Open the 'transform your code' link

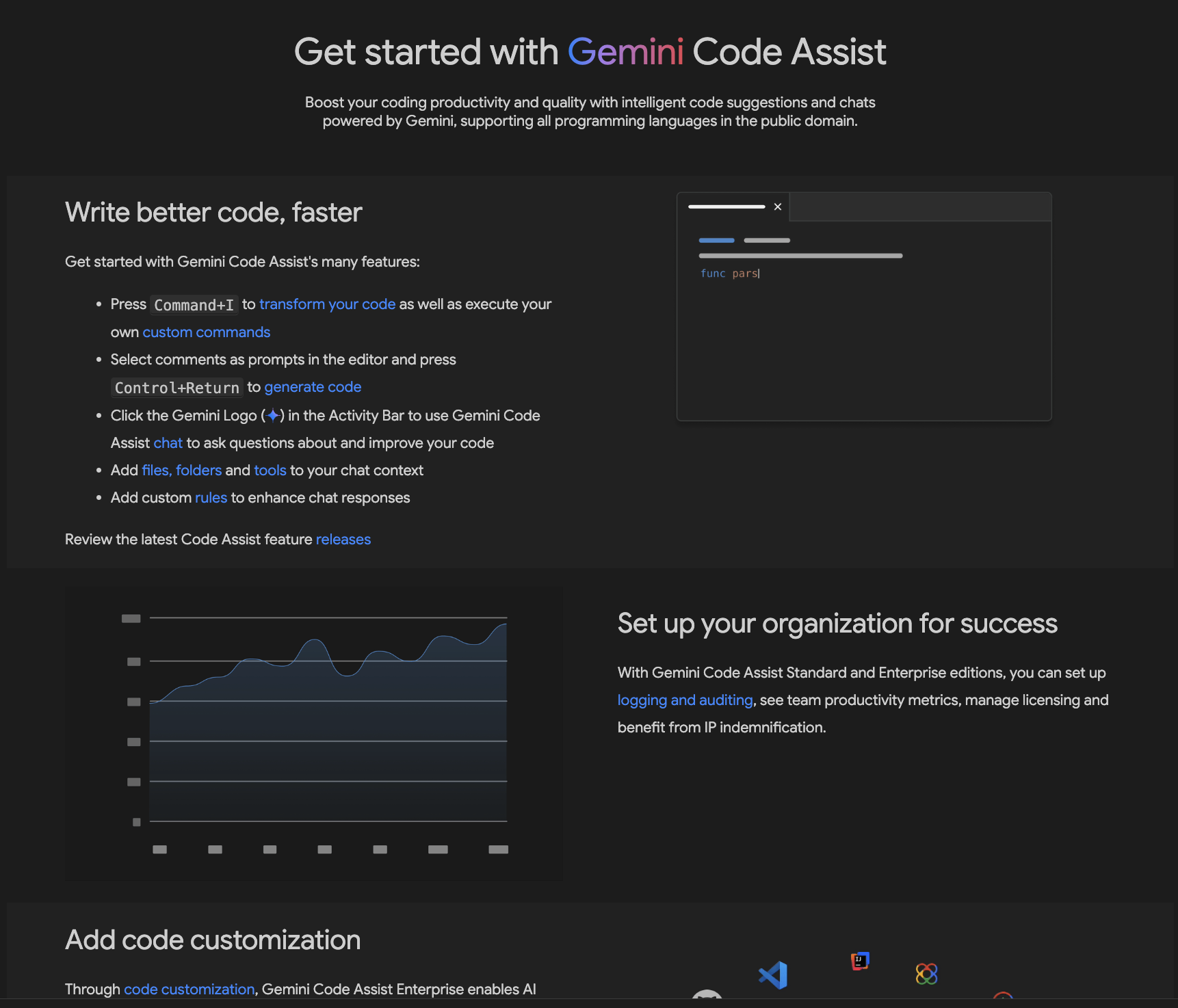click(x=328, y=304)
